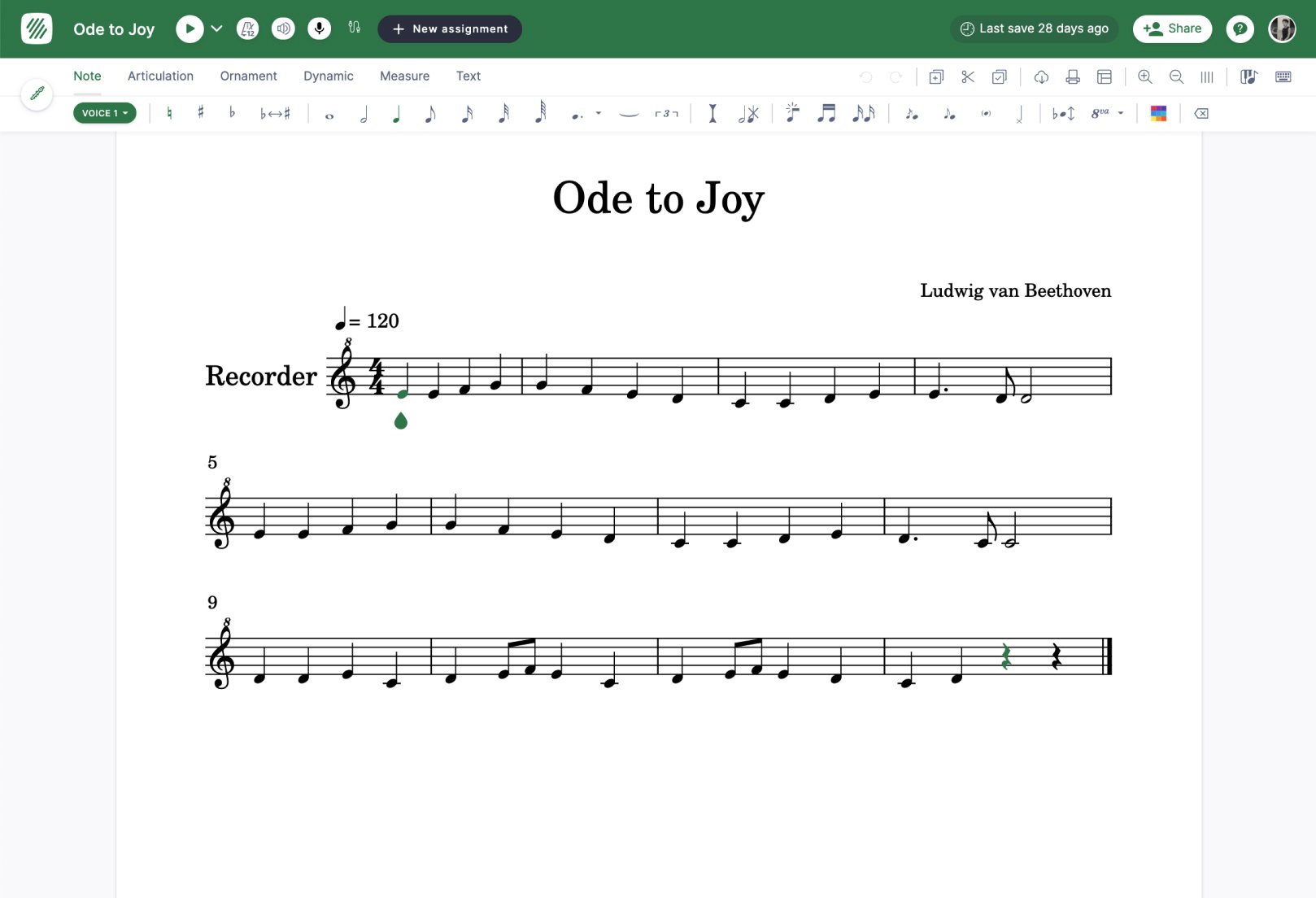This screenshot has width=1316, height=898.
Task: Open layout settings panel icon
Action: (x=1105, y=77)
